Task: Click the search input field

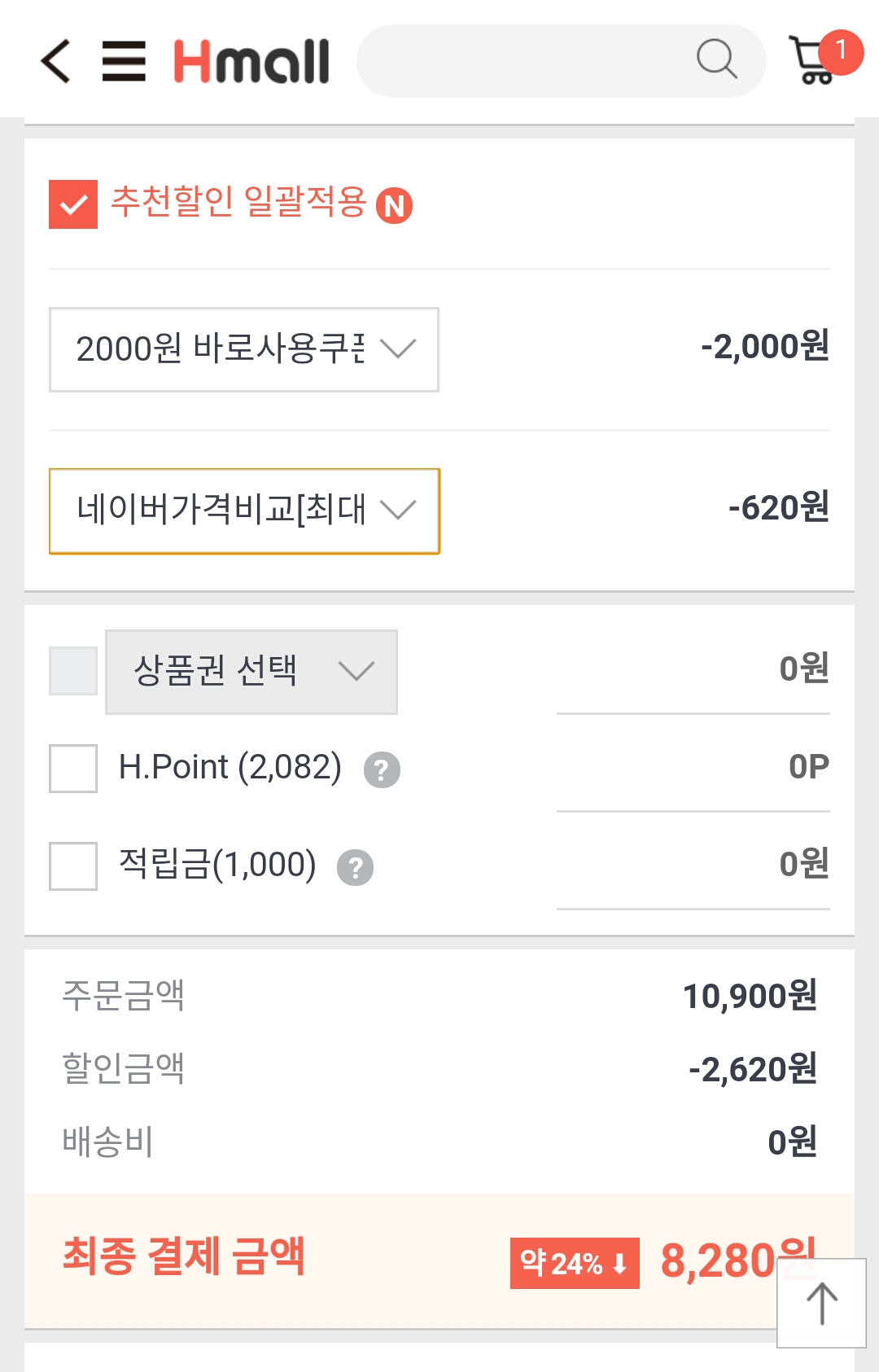Action: (521, 61)
